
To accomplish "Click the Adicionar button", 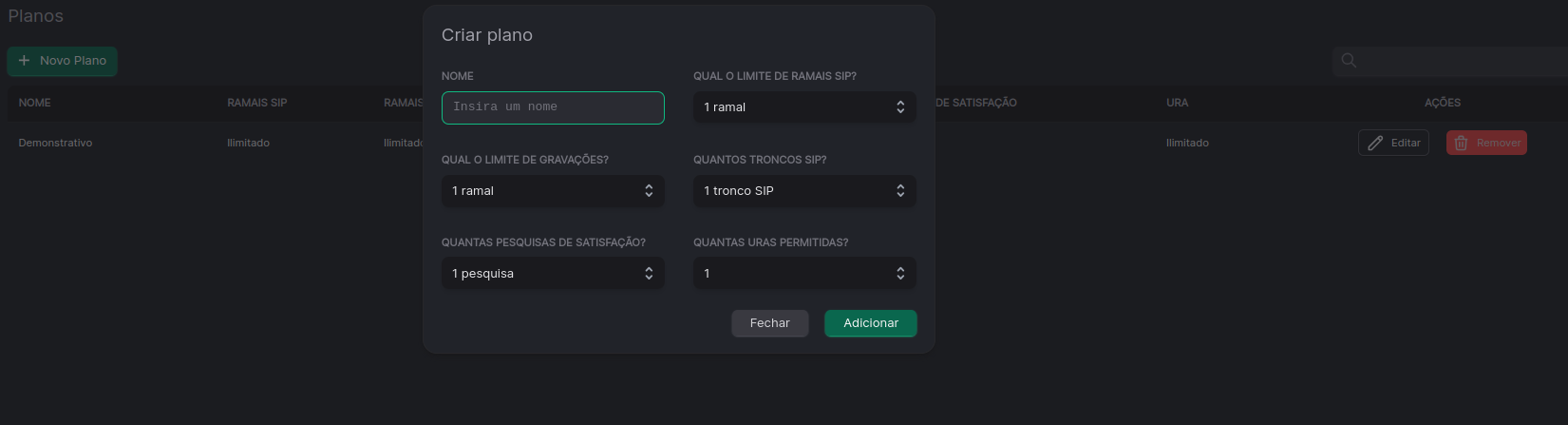I will pos(871,323).
